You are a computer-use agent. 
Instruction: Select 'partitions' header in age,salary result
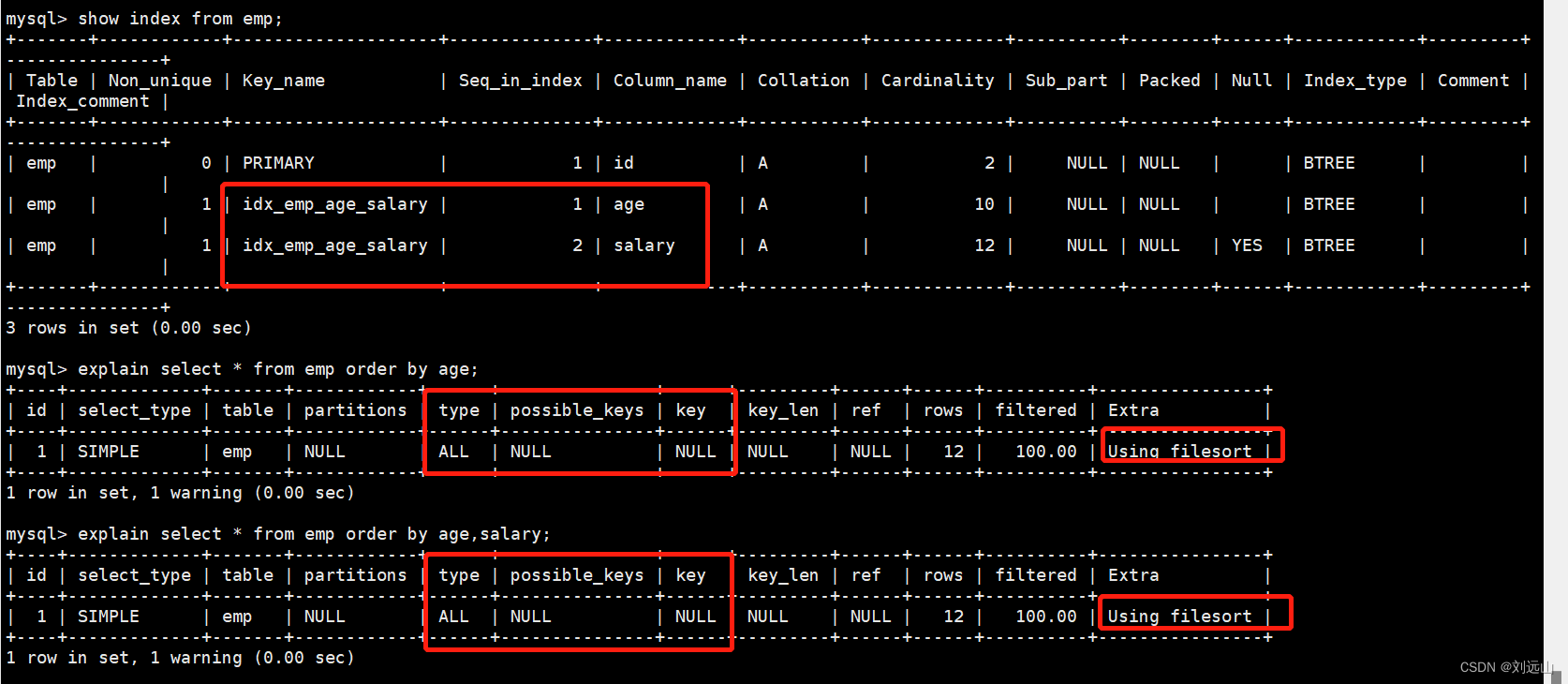[355, 575]
